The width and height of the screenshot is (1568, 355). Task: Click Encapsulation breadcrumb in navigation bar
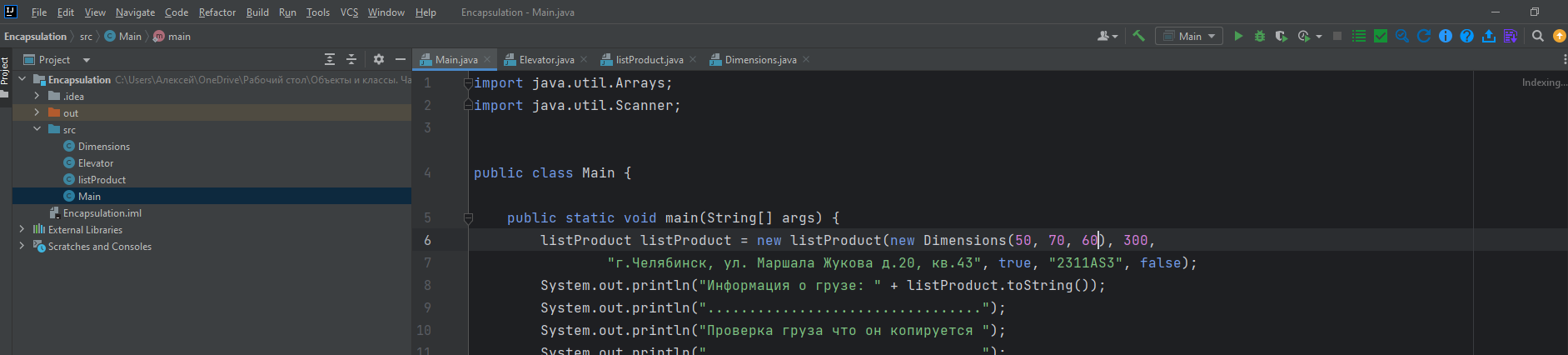pyautogui.click(x=35, y=36)
